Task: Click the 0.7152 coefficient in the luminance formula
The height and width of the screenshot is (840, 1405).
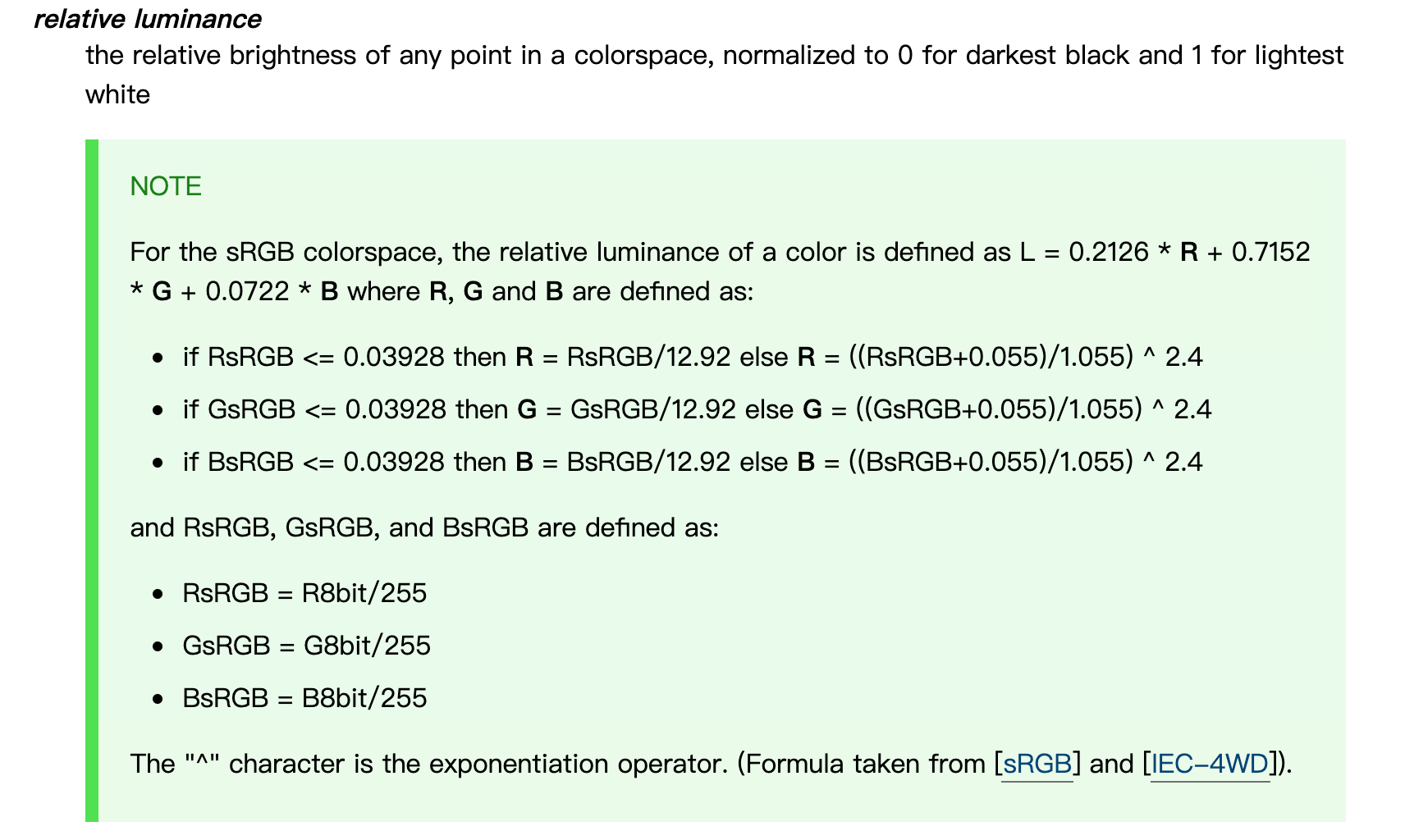Action: [x=1271, y=252]
